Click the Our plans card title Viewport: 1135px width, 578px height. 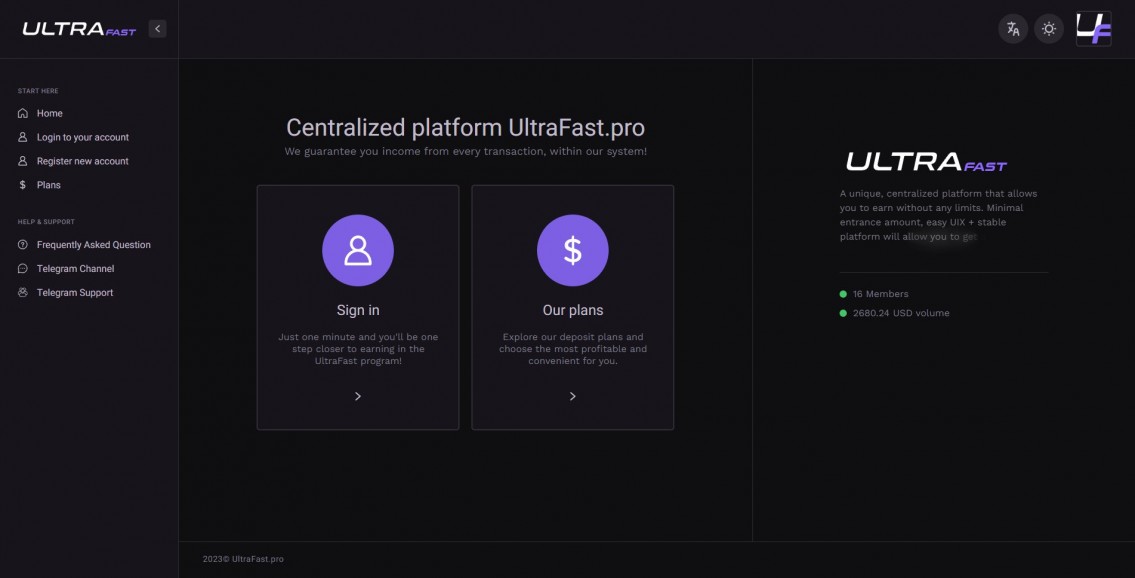(x=573, y=310)
